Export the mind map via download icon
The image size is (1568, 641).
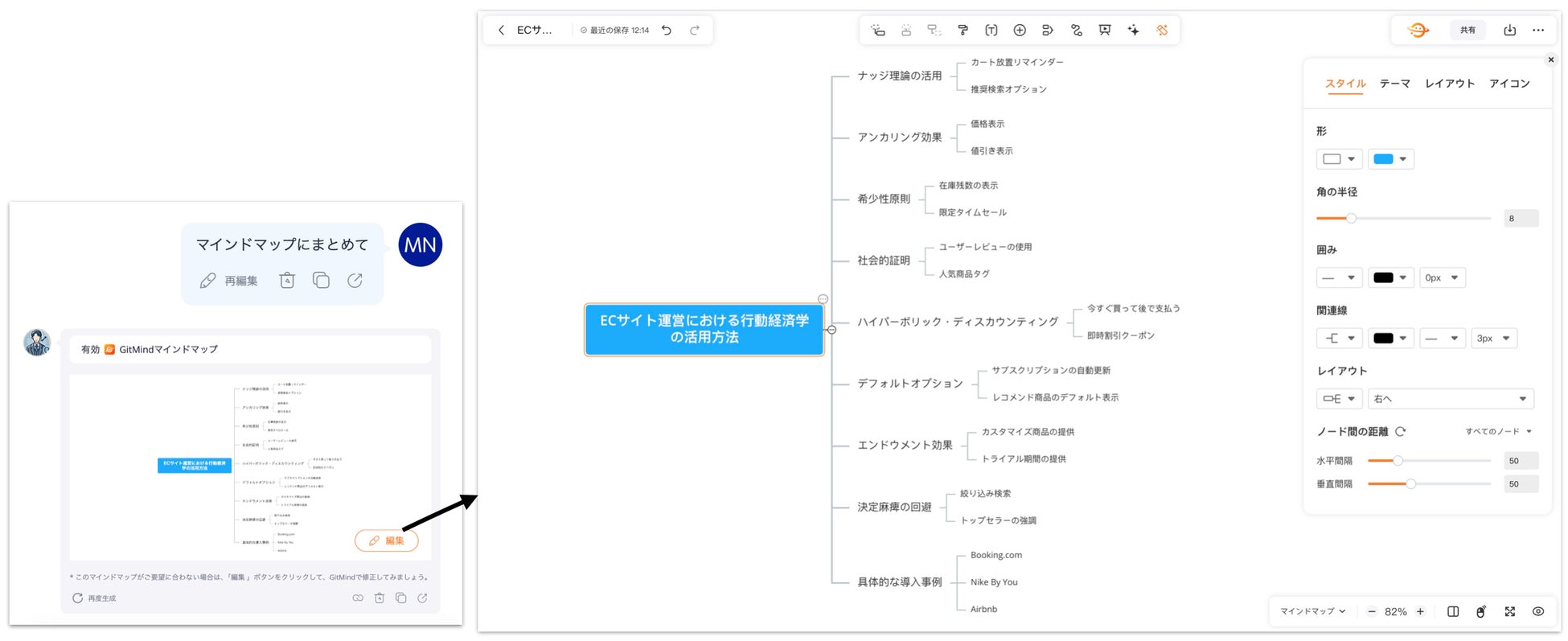[x=1510, y=31]
